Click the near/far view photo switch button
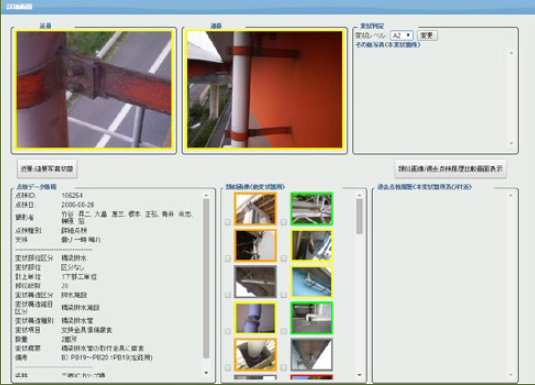This screenshot has width=535, height=385. (47, 169)
